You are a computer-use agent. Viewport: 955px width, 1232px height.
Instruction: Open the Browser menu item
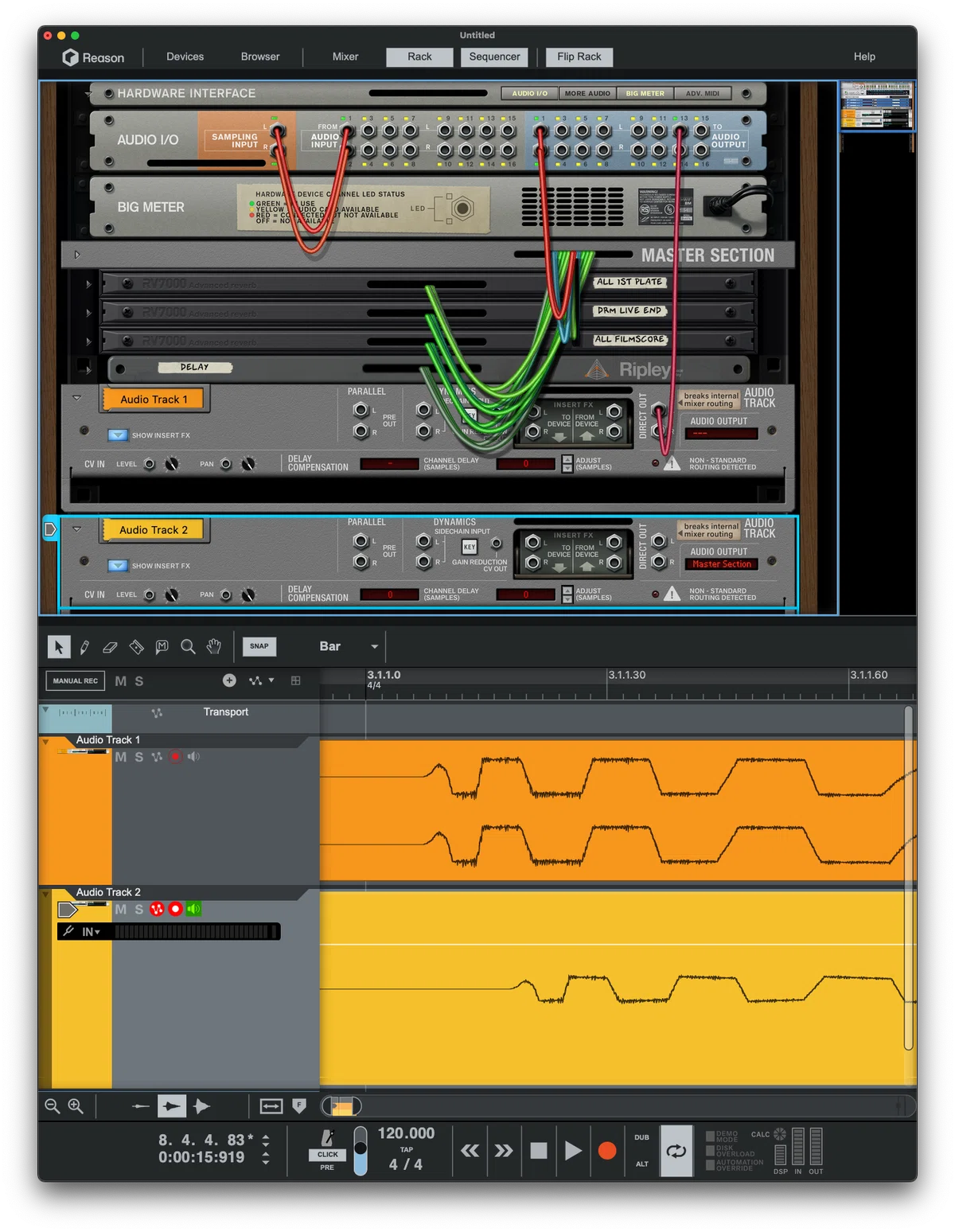point(260,57)
